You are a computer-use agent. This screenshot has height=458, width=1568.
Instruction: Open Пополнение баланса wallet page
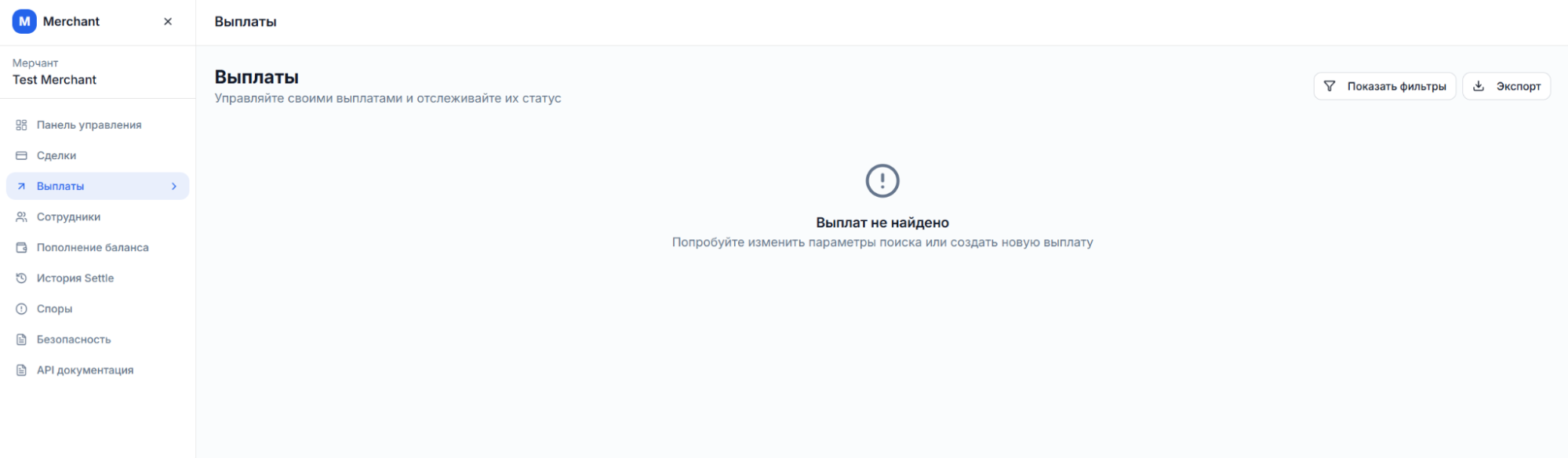(93, 247)
